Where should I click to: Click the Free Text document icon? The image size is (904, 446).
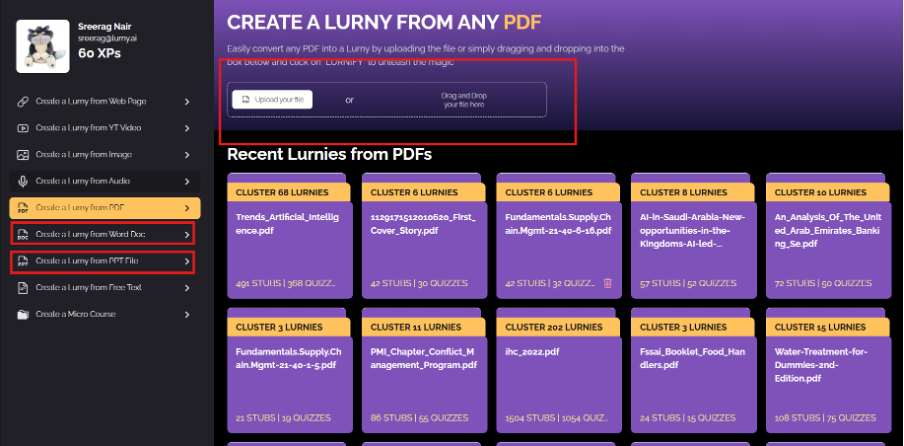tap(23, 288)
